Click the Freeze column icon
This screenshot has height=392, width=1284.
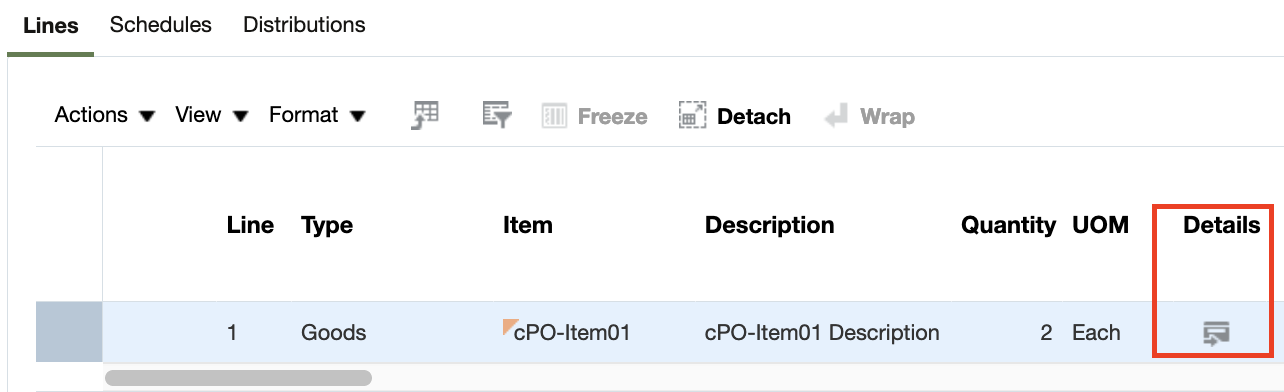555,117
